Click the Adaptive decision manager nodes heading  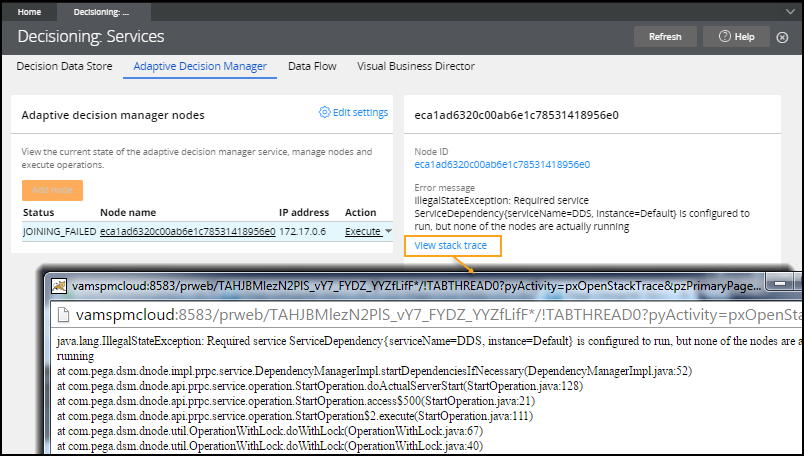coord(113,115)
